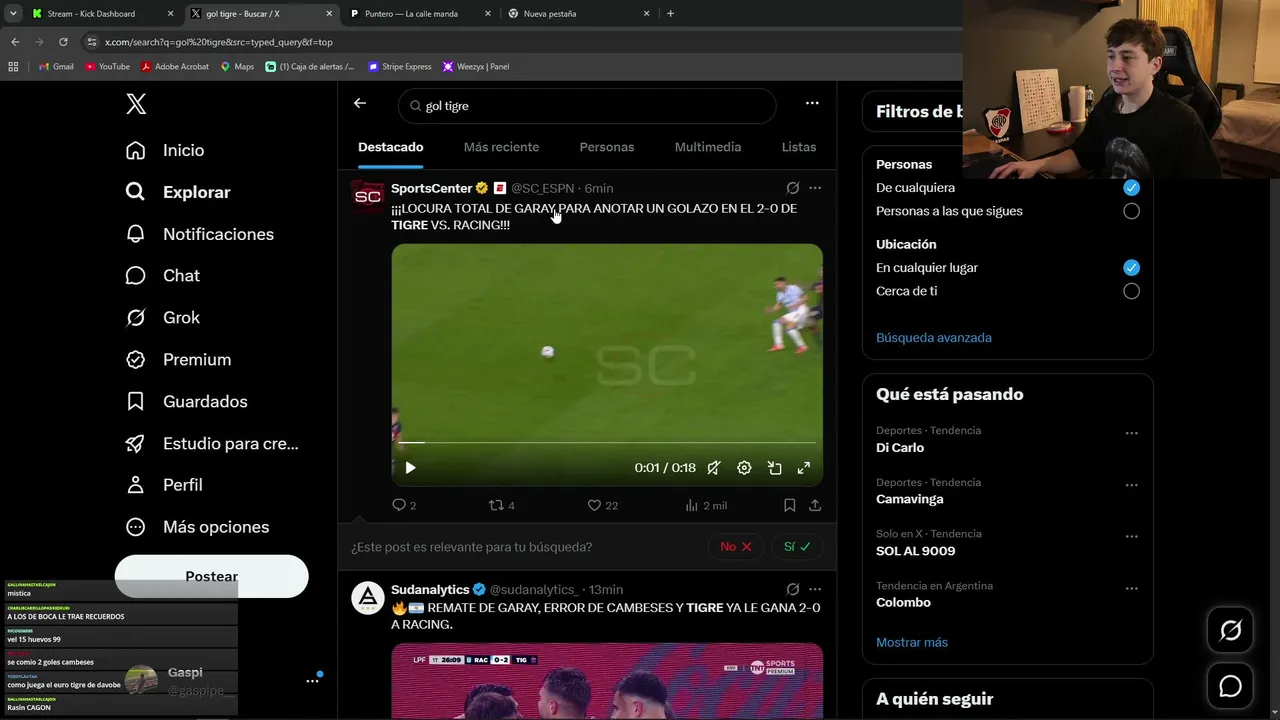Select 'Personas a las que sigues' option
The height and width of the screenshot is (720, 1280).
tap(1131, 211)
